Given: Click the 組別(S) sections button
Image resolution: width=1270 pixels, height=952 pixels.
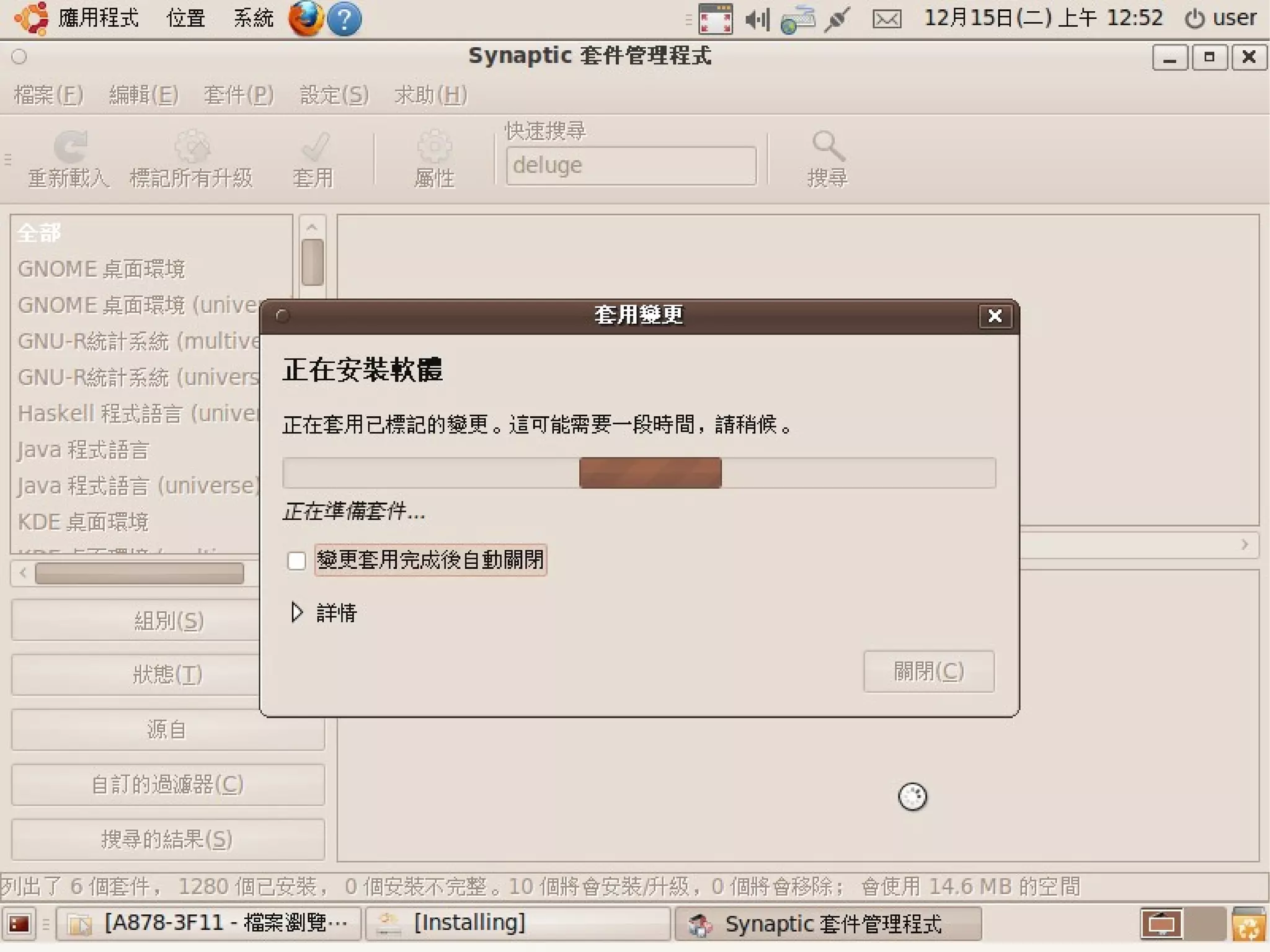Looking at the screenshot, I should coord(168,620).
